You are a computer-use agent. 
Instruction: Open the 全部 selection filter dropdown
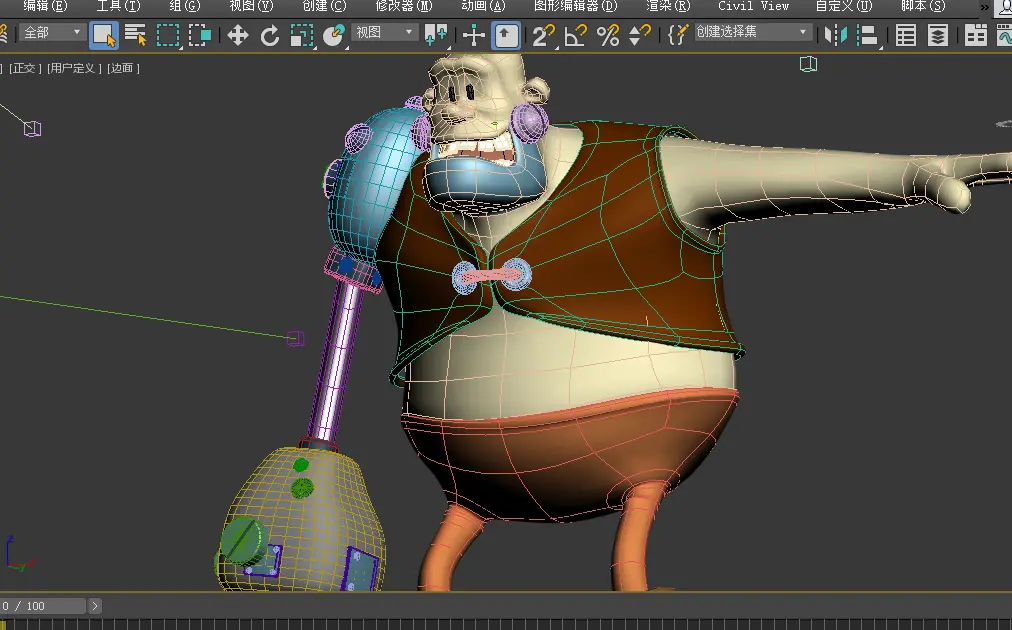coord(52,33)
